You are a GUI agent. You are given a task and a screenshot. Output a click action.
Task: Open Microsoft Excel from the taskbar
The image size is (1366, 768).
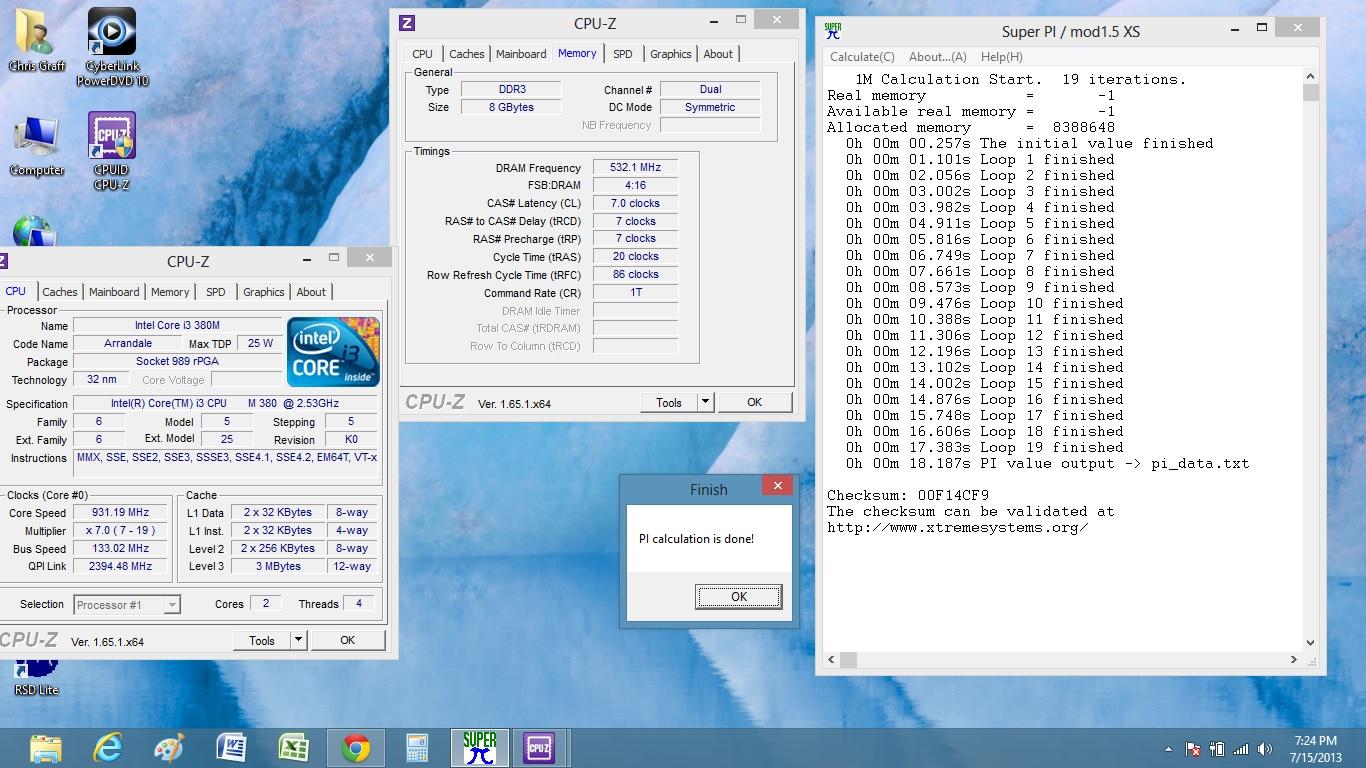tap(293, 748)
